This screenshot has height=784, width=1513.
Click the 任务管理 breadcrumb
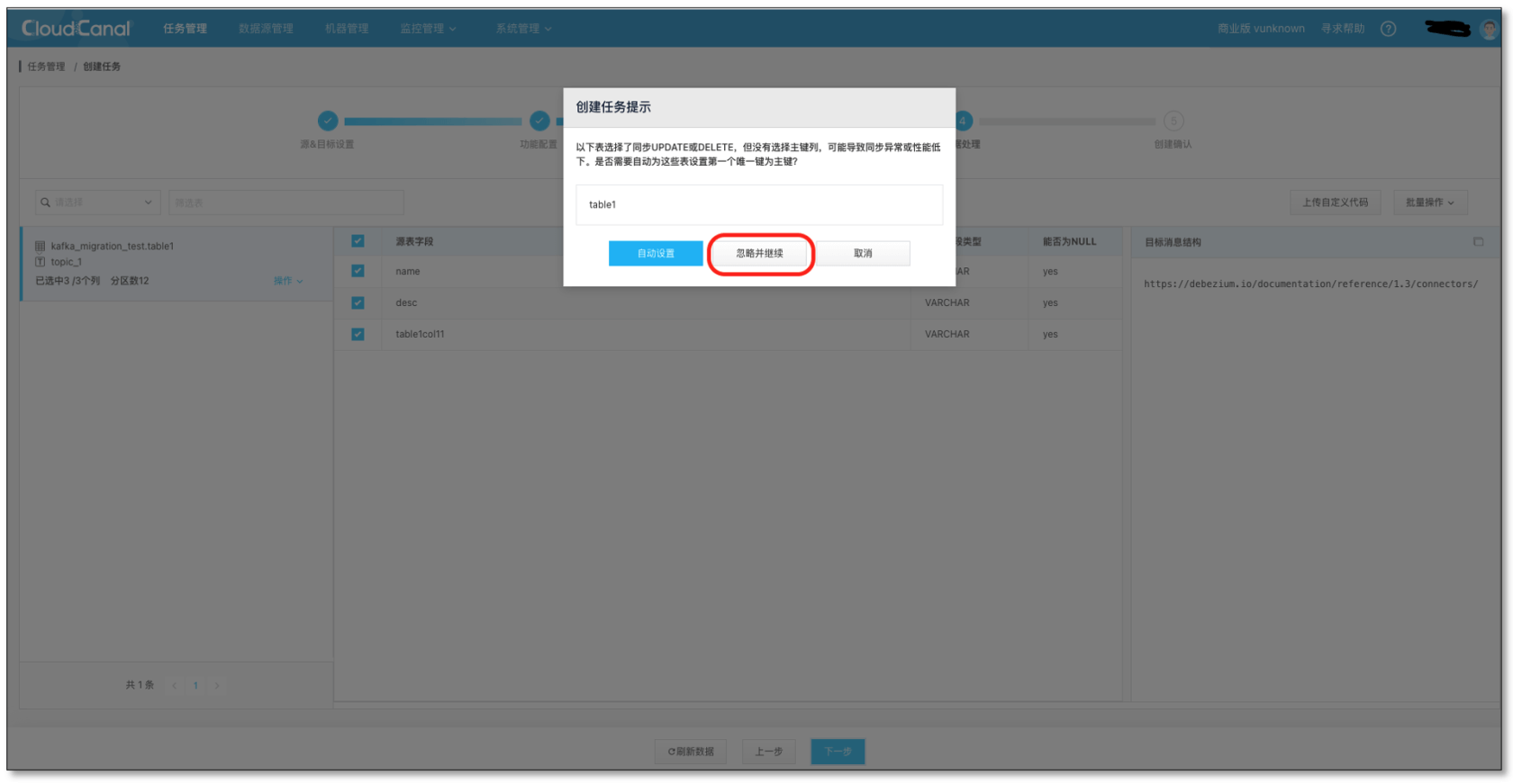coord(46,67)
